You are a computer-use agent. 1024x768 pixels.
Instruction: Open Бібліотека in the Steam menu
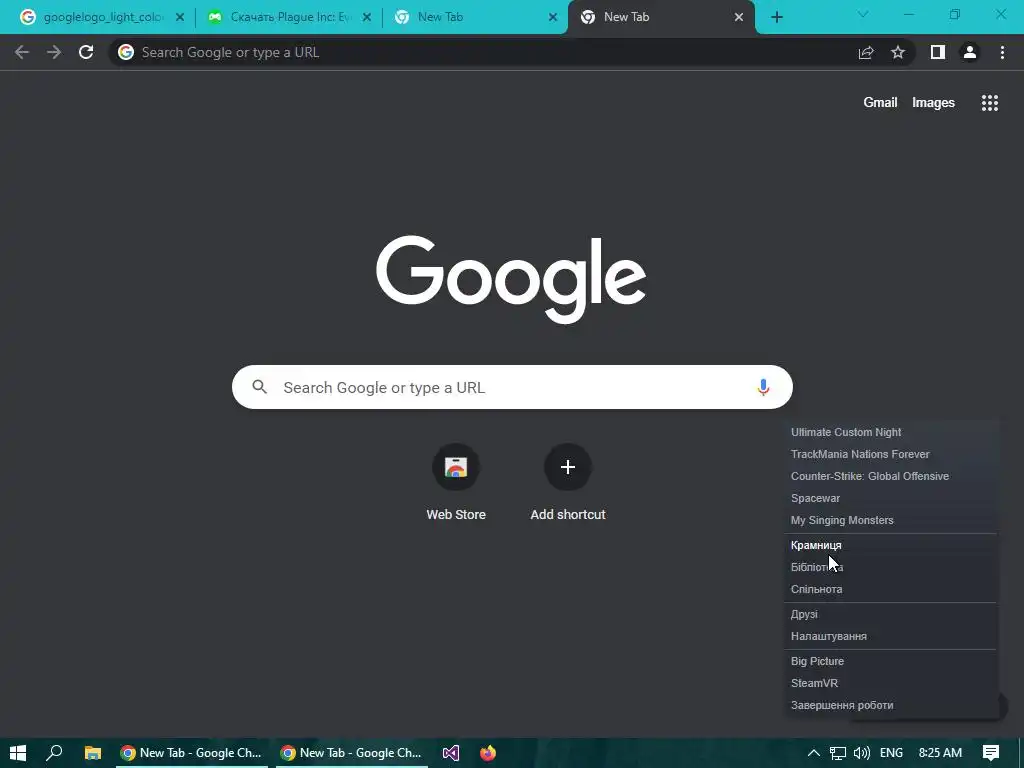click(891, 567)
